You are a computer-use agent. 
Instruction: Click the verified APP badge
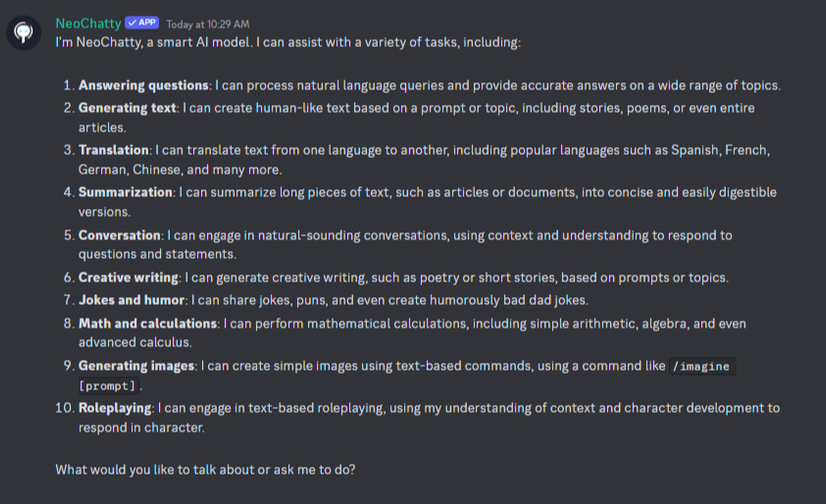click(x=142, y=23)
